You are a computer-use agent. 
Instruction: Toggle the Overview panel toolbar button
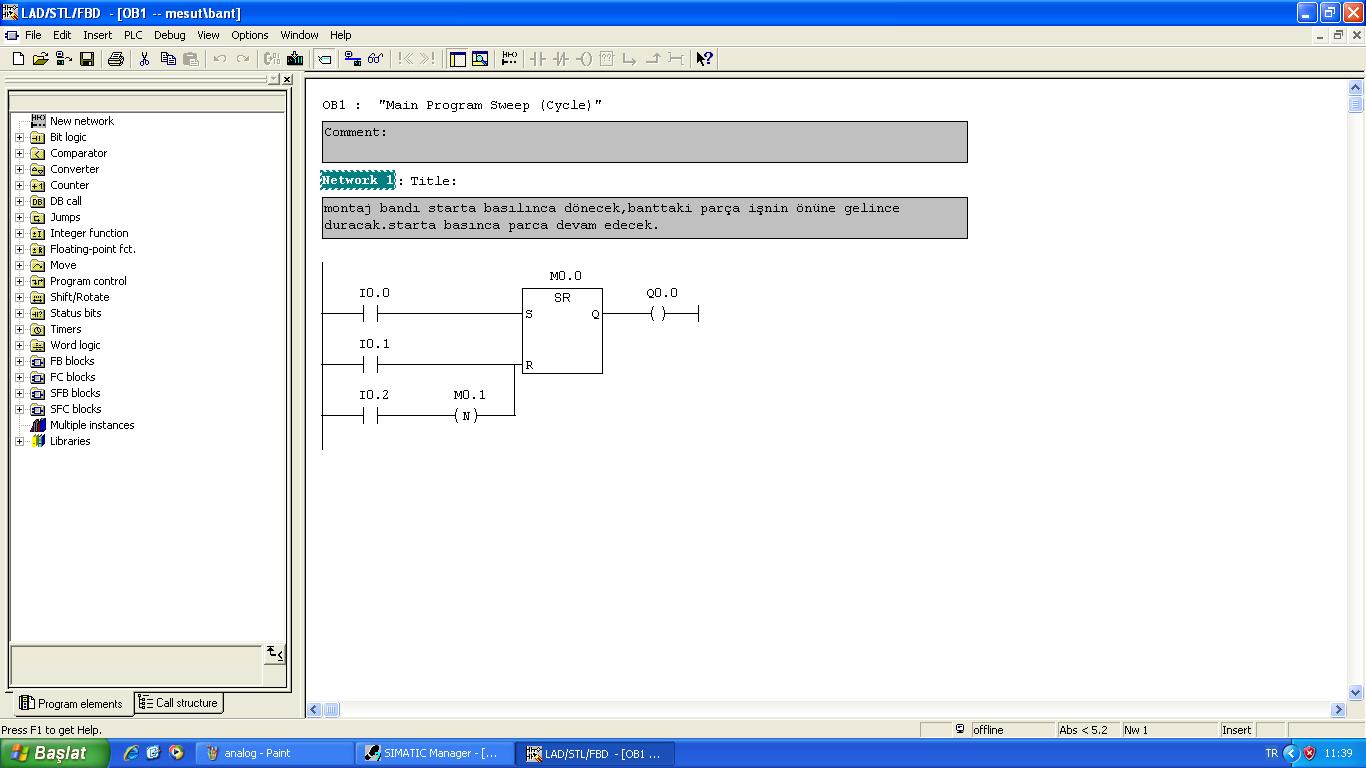(457, 59)
